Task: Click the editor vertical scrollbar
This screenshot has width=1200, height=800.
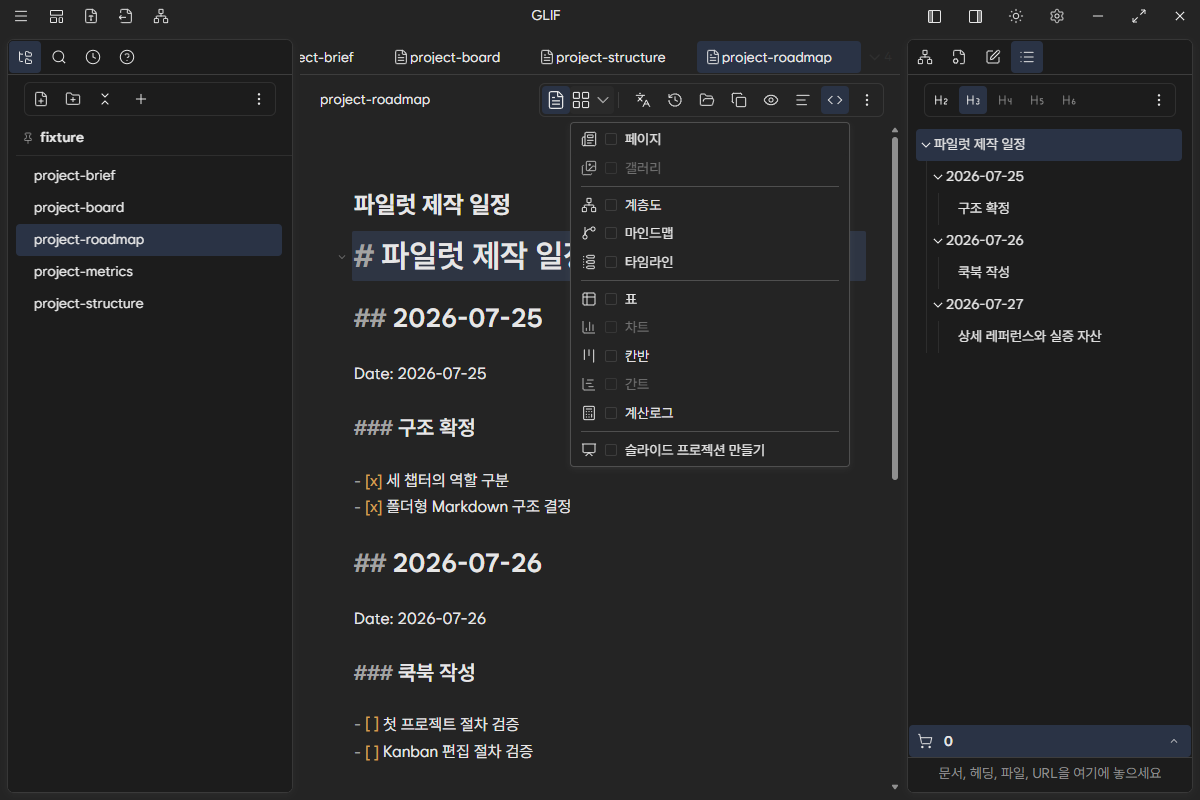Action: click(x=894, y=309)
